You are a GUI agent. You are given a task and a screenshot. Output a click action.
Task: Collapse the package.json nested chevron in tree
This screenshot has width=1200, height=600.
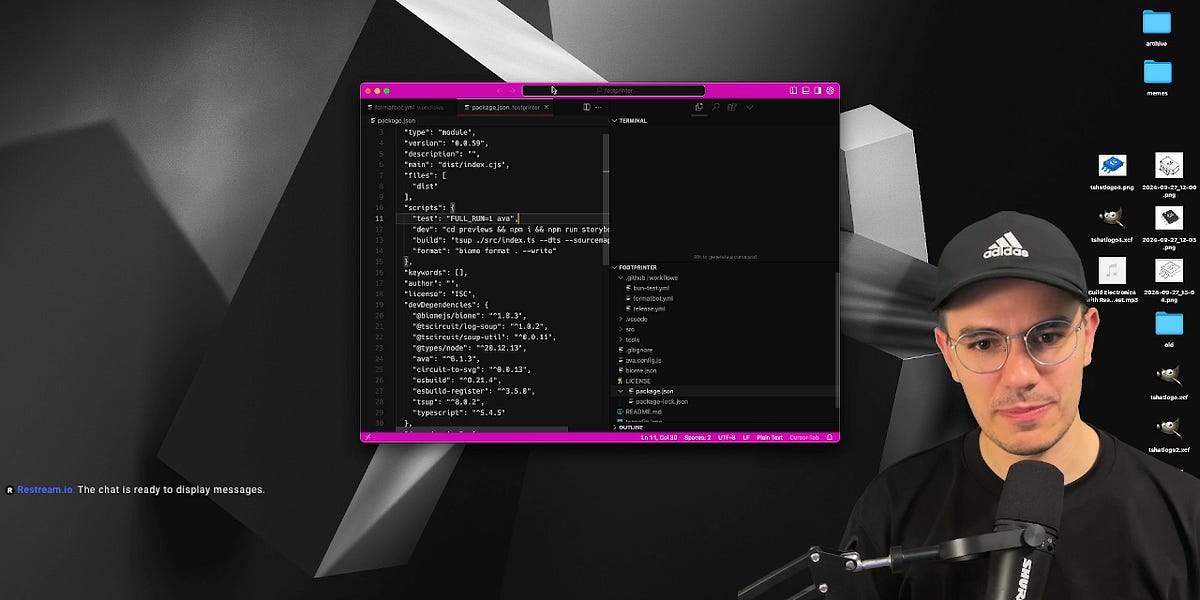pyautogui.click(x=620, y=391)
